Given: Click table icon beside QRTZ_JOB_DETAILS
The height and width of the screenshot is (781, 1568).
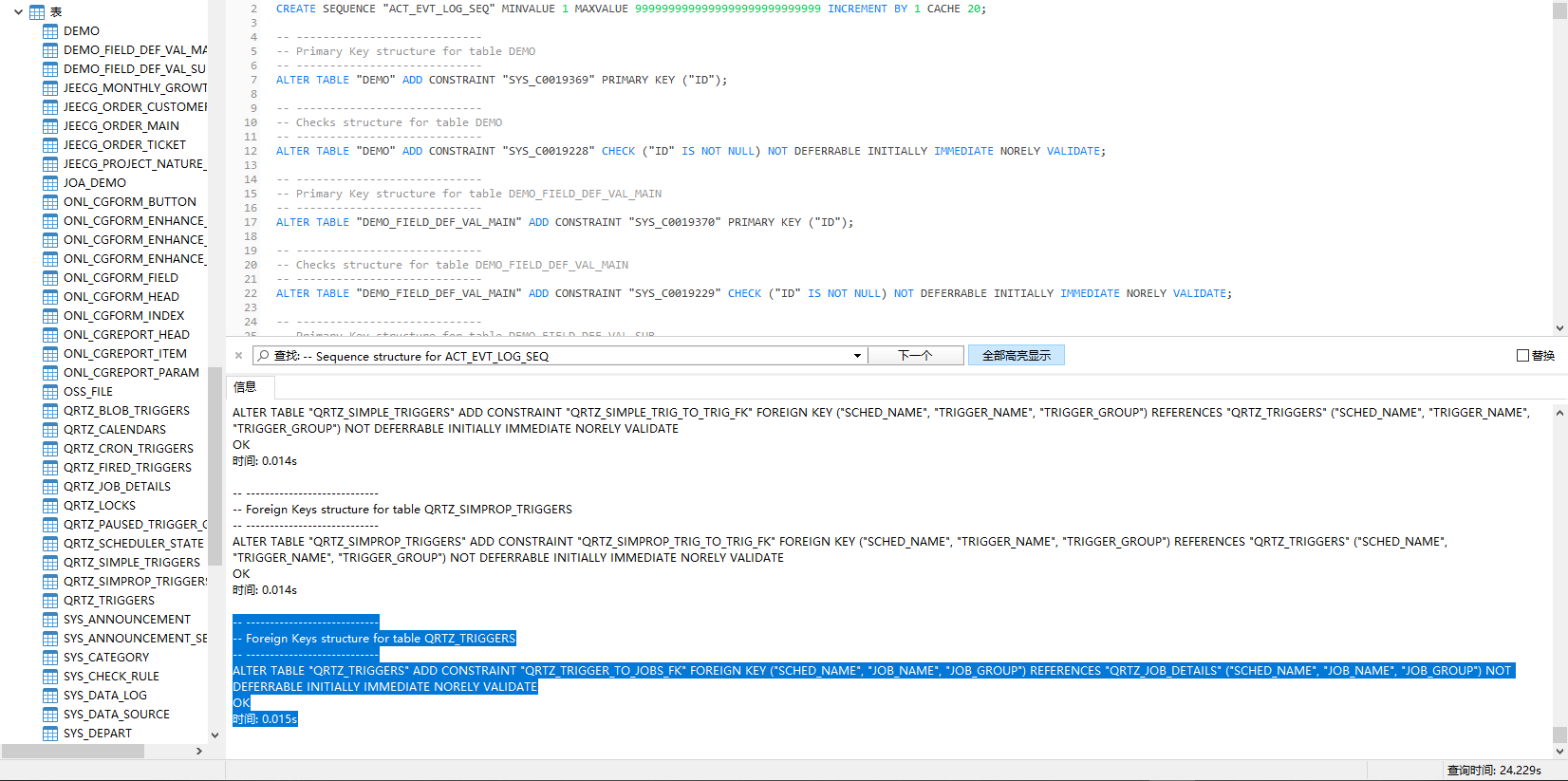Looking at the screenshot, I should pyautogui.click(x=50, y=487).
